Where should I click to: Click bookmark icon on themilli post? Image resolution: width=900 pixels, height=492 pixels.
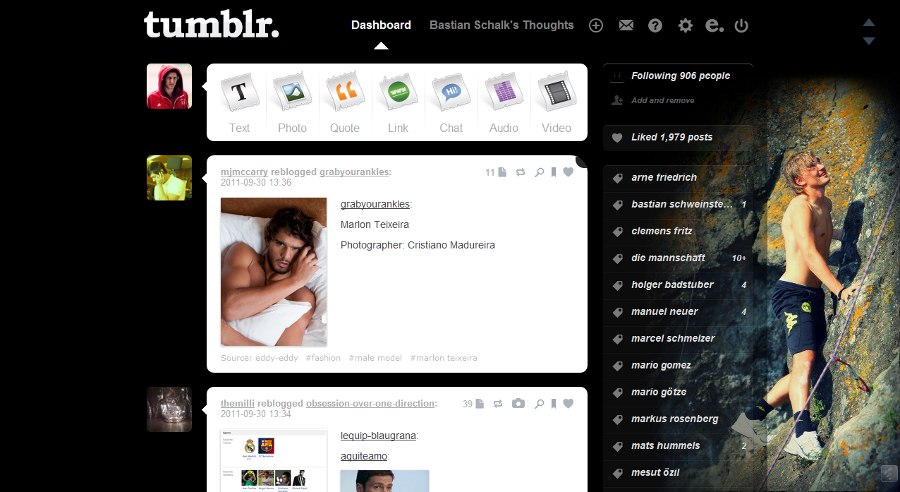point(553,404)
